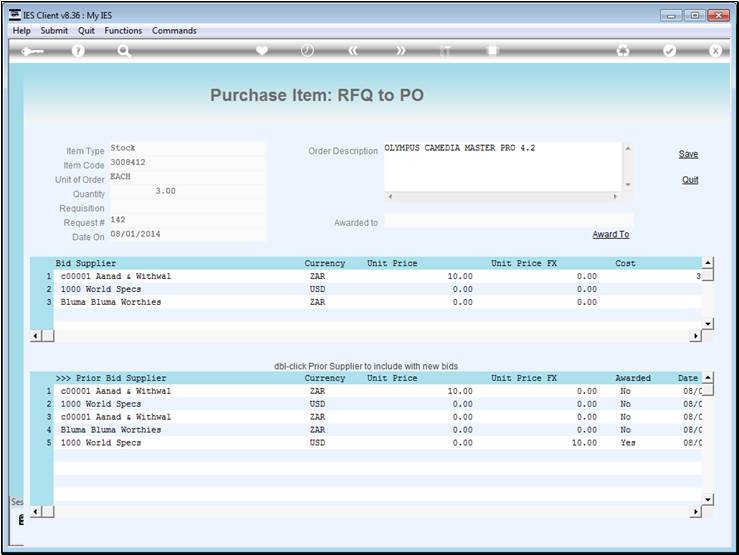This screenshot has width=739, height=555.
Task: Click Prior Bid Supplier grid scroll up arrow
Action: pos(708,378)
